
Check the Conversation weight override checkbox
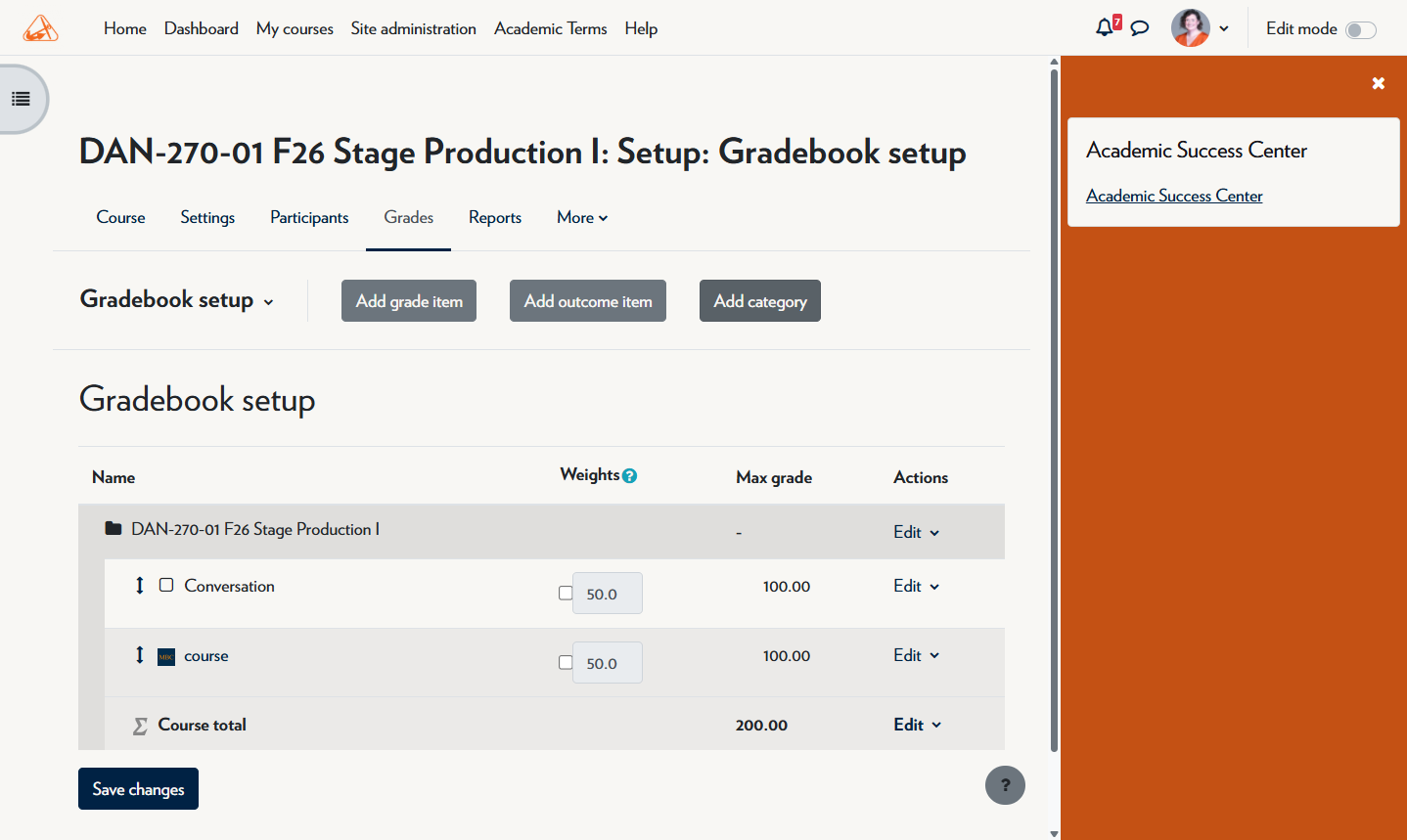[x=566, y=593]
